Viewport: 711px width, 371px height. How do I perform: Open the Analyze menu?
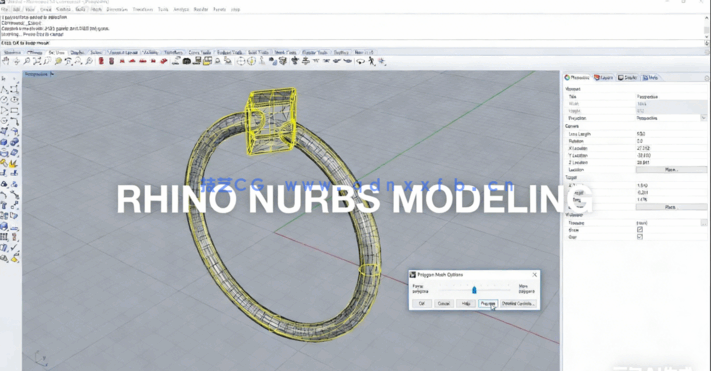181,9
